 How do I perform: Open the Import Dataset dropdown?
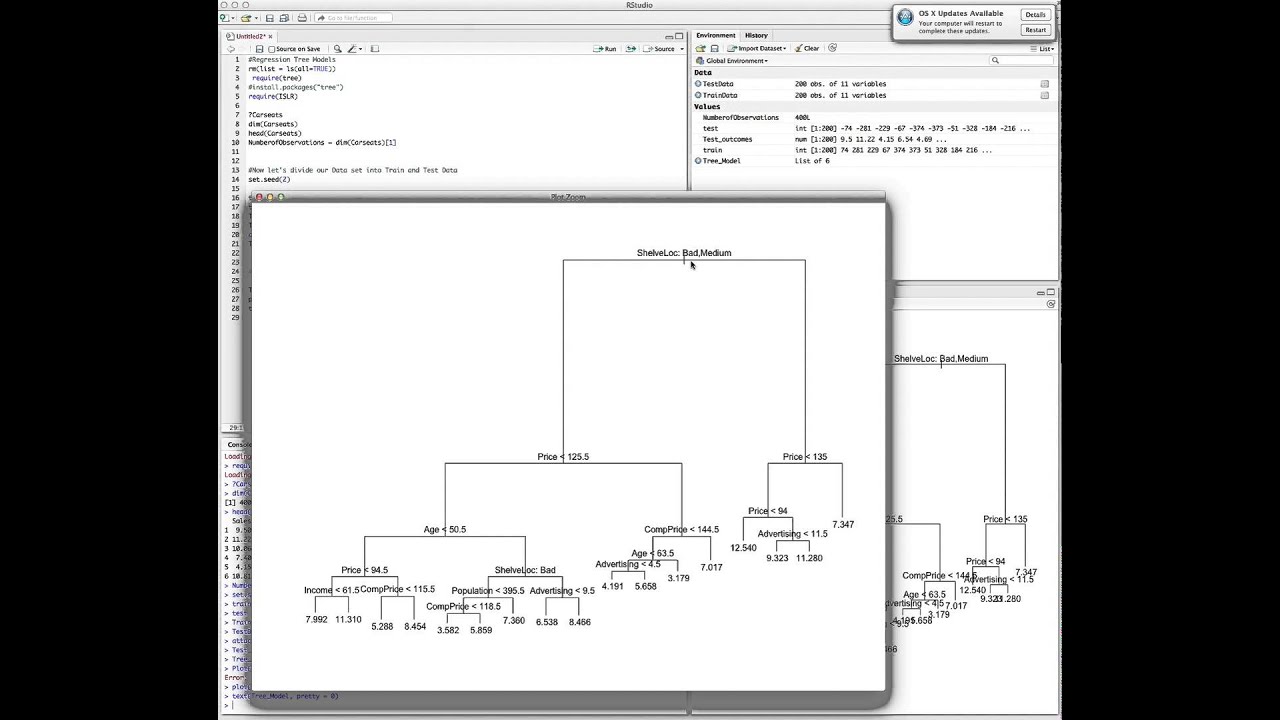(x=757, y=48)
